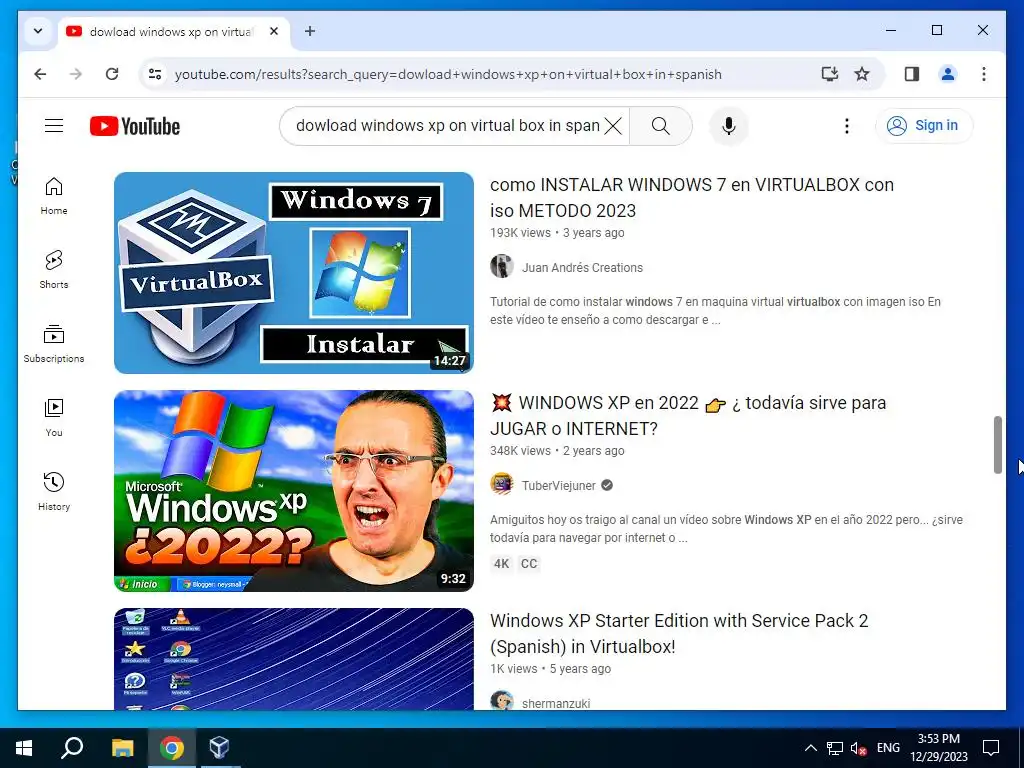Visit Juan Andrés Creations channel name
The height and width of the screenshot is (768, 1024).
pyautogui.click(x=582, y=267)
